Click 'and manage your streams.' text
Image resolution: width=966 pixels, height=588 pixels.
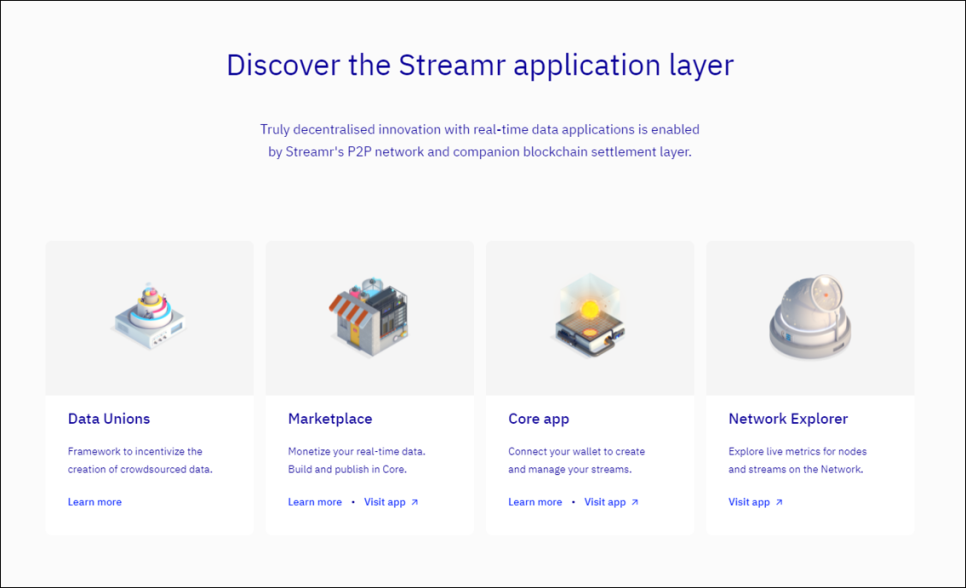pos(570,470)
